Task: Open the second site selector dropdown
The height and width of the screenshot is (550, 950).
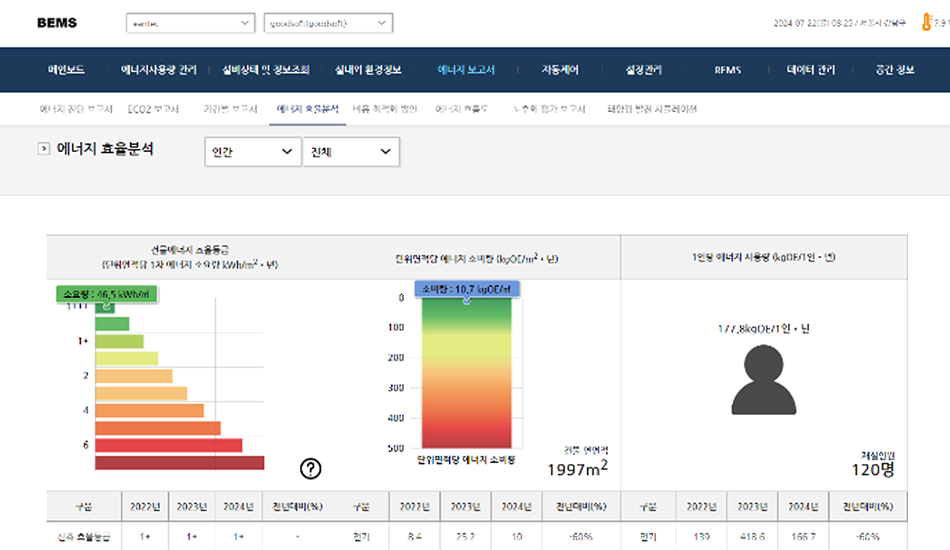Action: point(328,23)
